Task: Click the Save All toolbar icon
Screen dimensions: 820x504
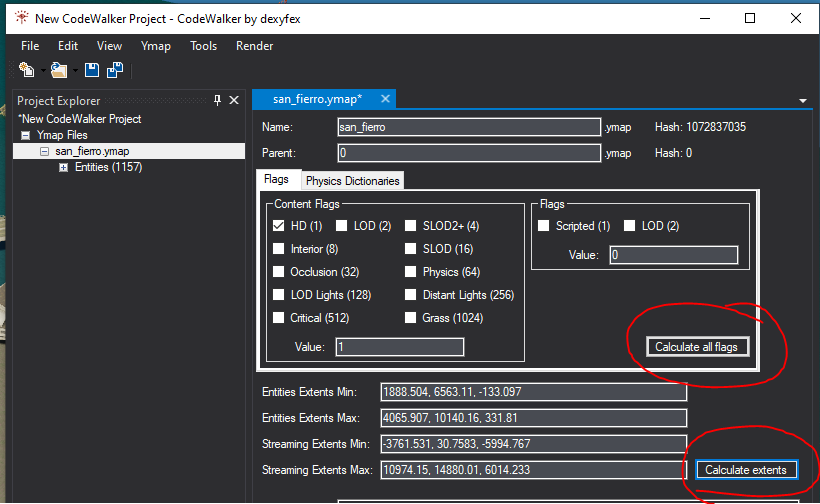Action: click(115, 70)
